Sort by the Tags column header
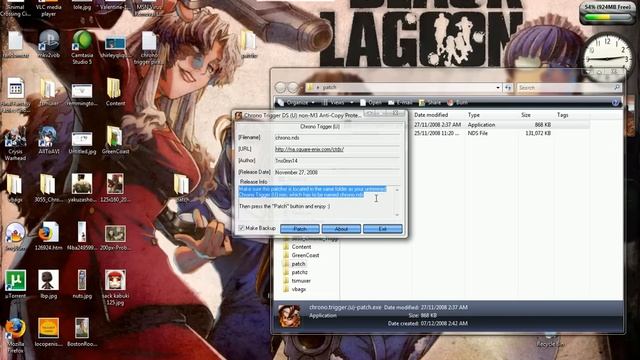The image size is (640, 360). [x=562, y=115]
